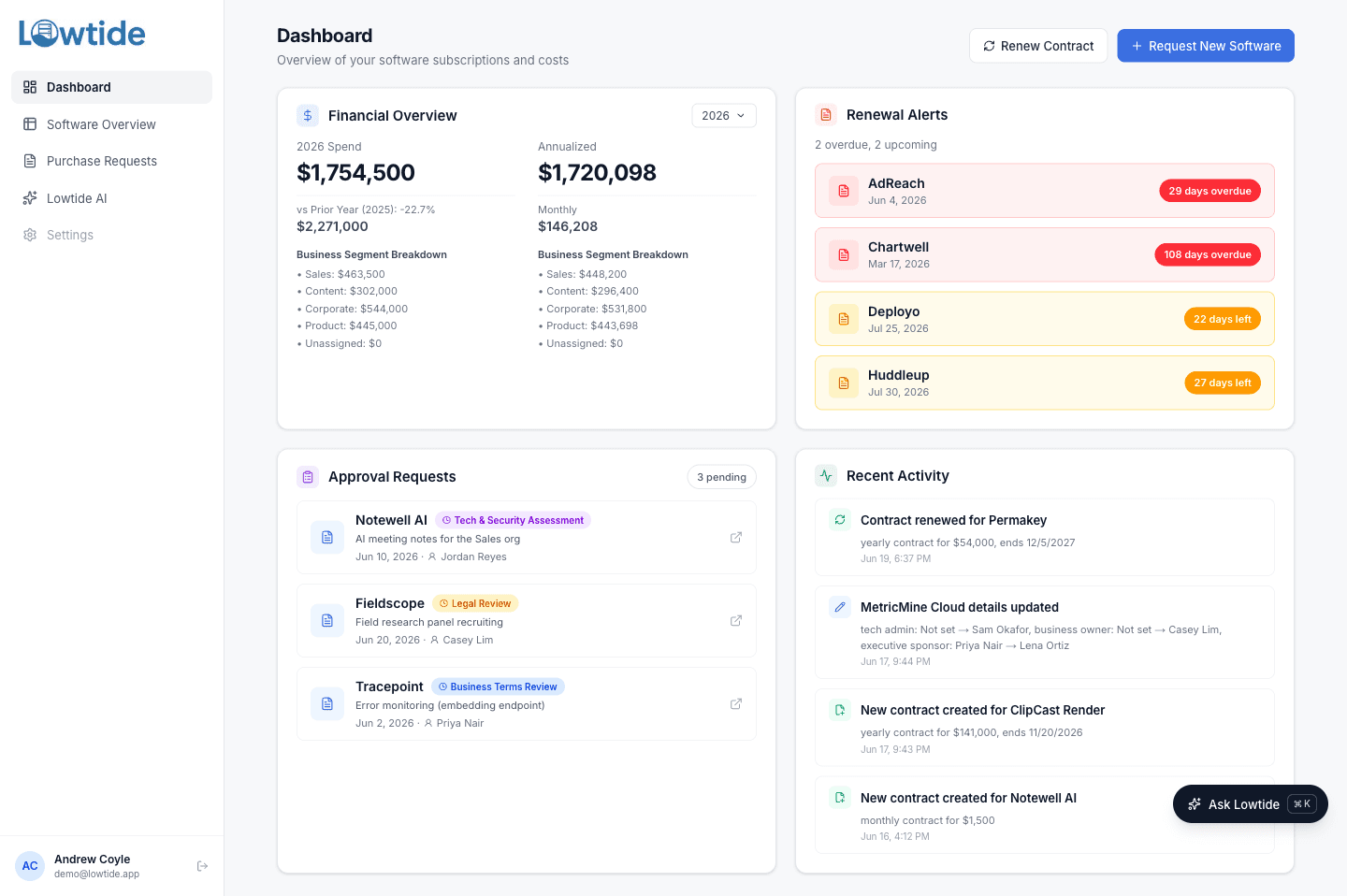Click the 3 pending badge
This screenshot has height=896, width=1347.
pyautogui.click(x=721, y=477)
